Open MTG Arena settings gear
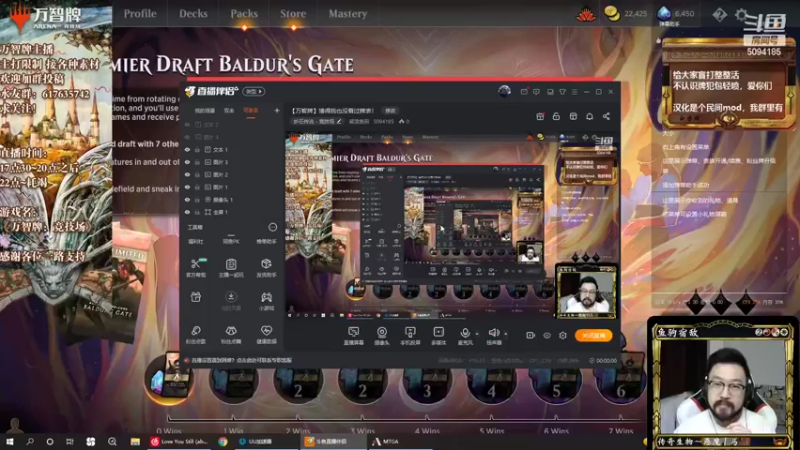 click(741, 14)
